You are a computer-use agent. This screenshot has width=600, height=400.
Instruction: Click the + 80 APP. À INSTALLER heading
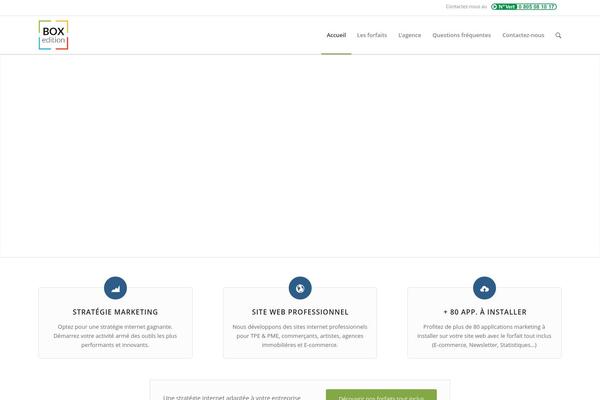tap(485, 312)
